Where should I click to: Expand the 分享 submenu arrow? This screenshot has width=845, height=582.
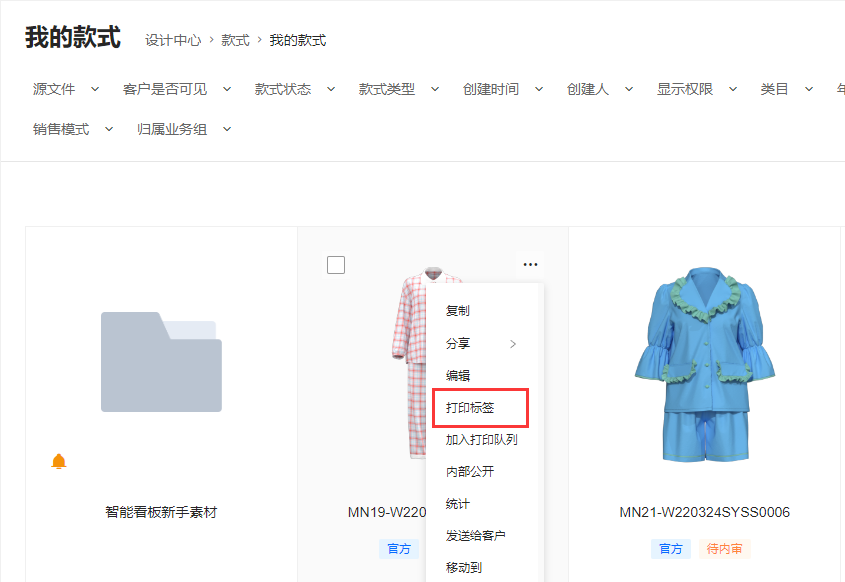click(x=513, y=344)
